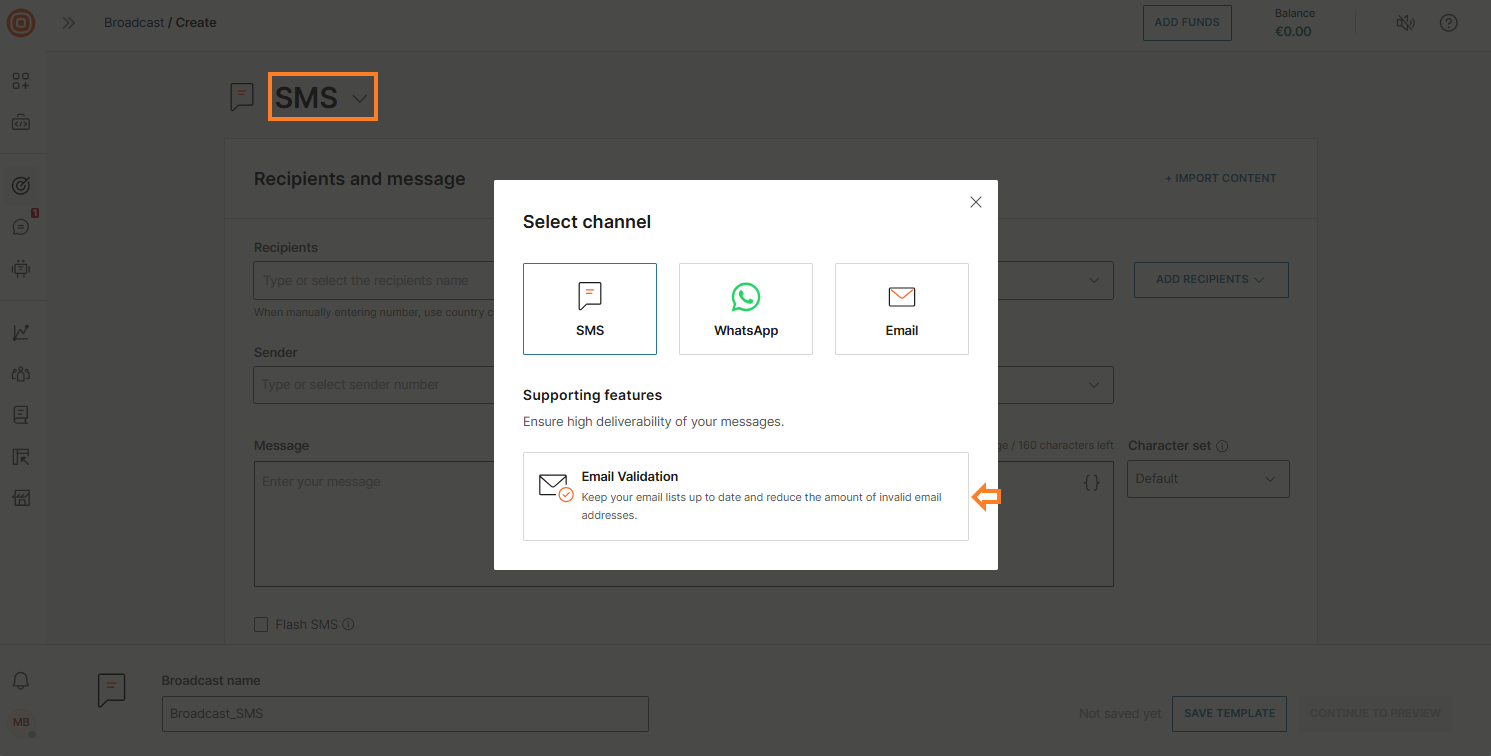The image size is (1491, 756).
Task: Toggle the muted sound icon in the top bar
Action: [1405, 22]
